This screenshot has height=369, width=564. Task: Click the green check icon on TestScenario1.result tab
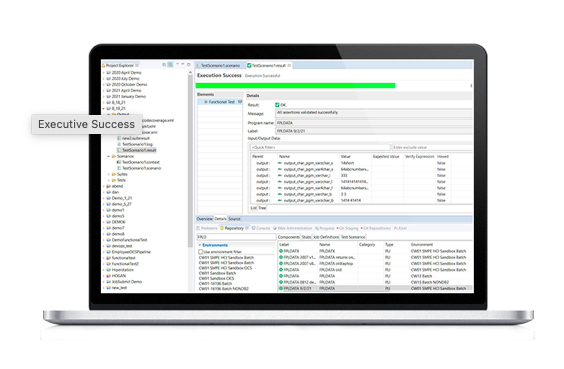249,65
